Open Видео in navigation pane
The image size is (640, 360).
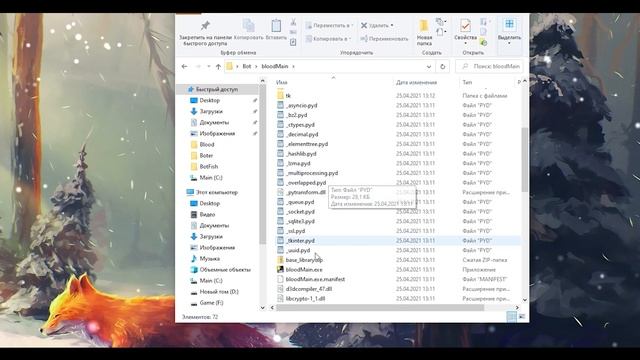pos(207,214)
